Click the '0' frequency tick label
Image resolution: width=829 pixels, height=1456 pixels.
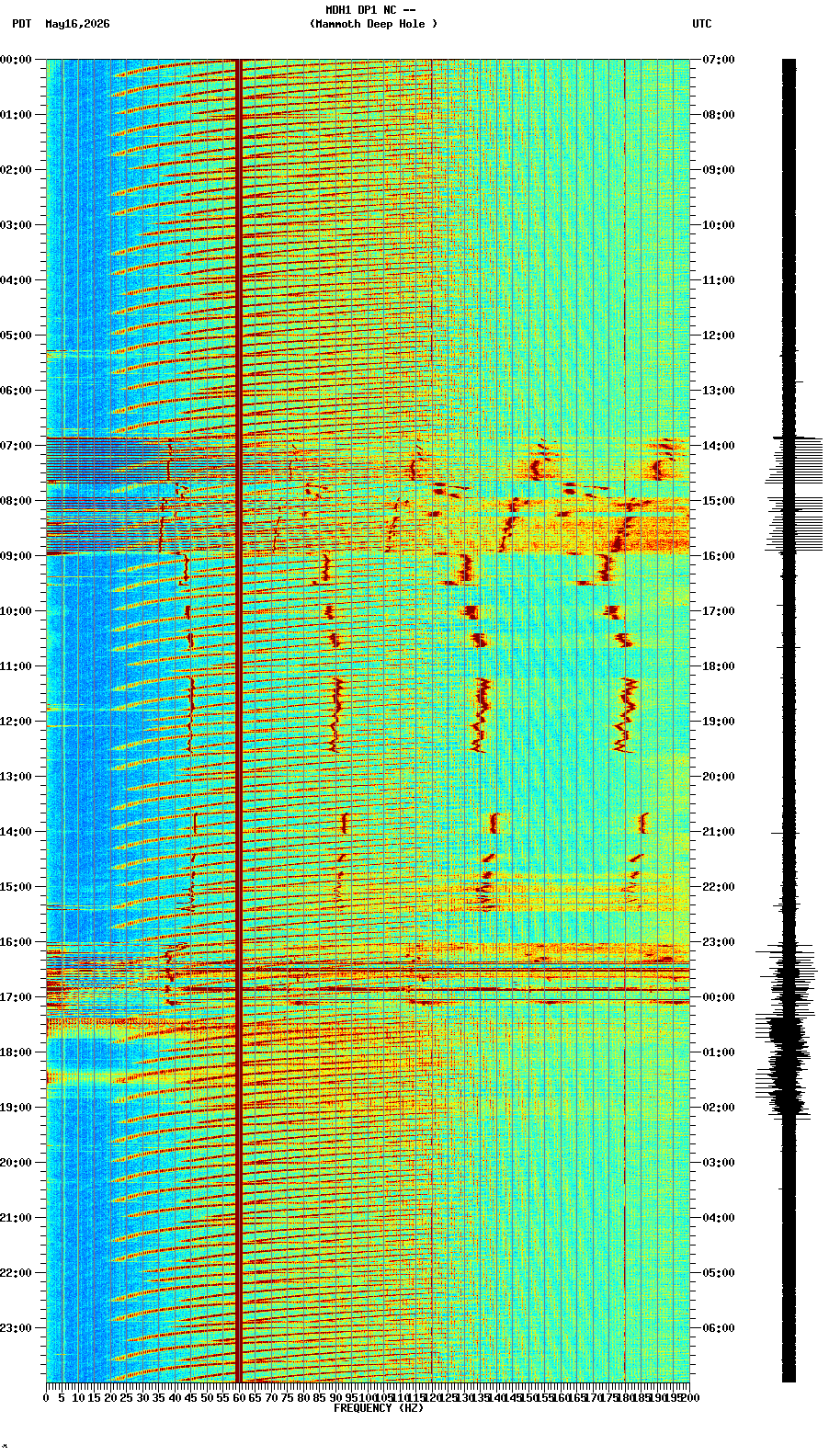(x=46, y=1398)
